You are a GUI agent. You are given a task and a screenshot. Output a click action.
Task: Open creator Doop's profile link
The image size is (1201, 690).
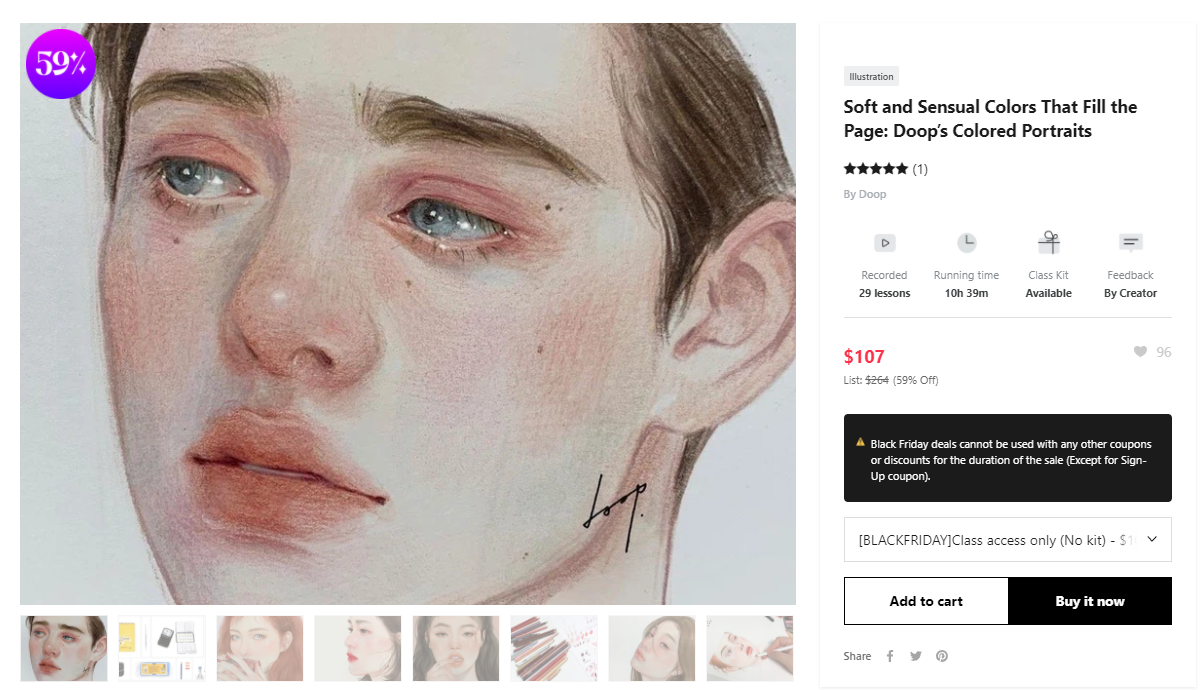(x=865, y=194)
